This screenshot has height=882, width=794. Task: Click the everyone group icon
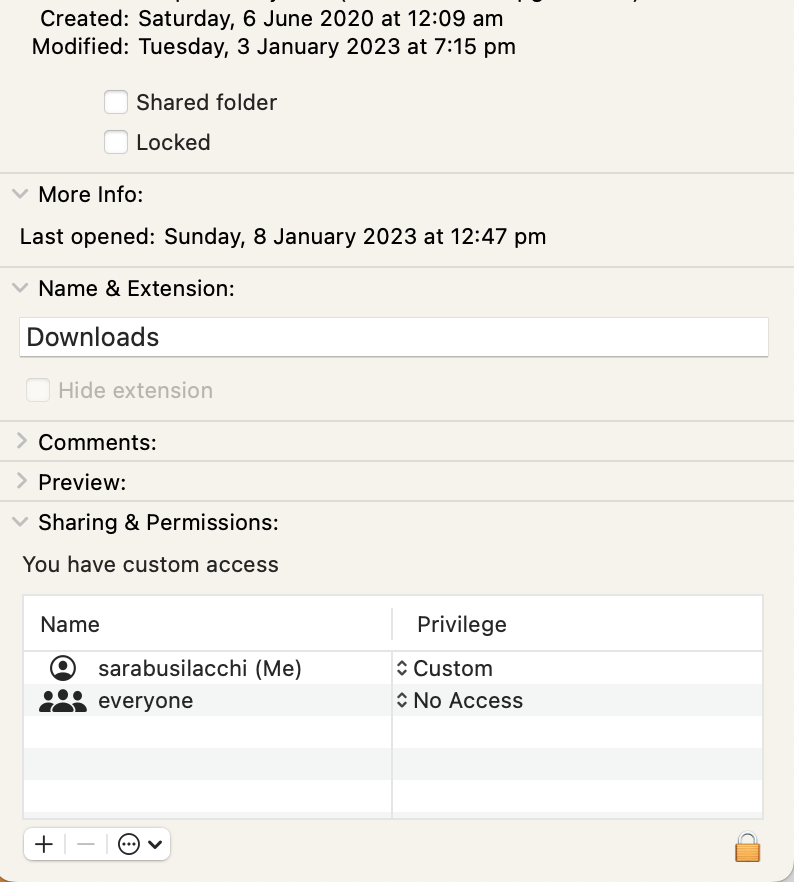[x=63, y=701]
